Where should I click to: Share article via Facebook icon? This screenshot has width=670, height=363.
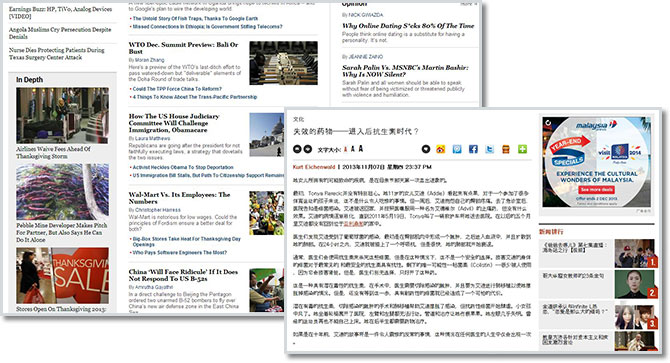point(473,149)
